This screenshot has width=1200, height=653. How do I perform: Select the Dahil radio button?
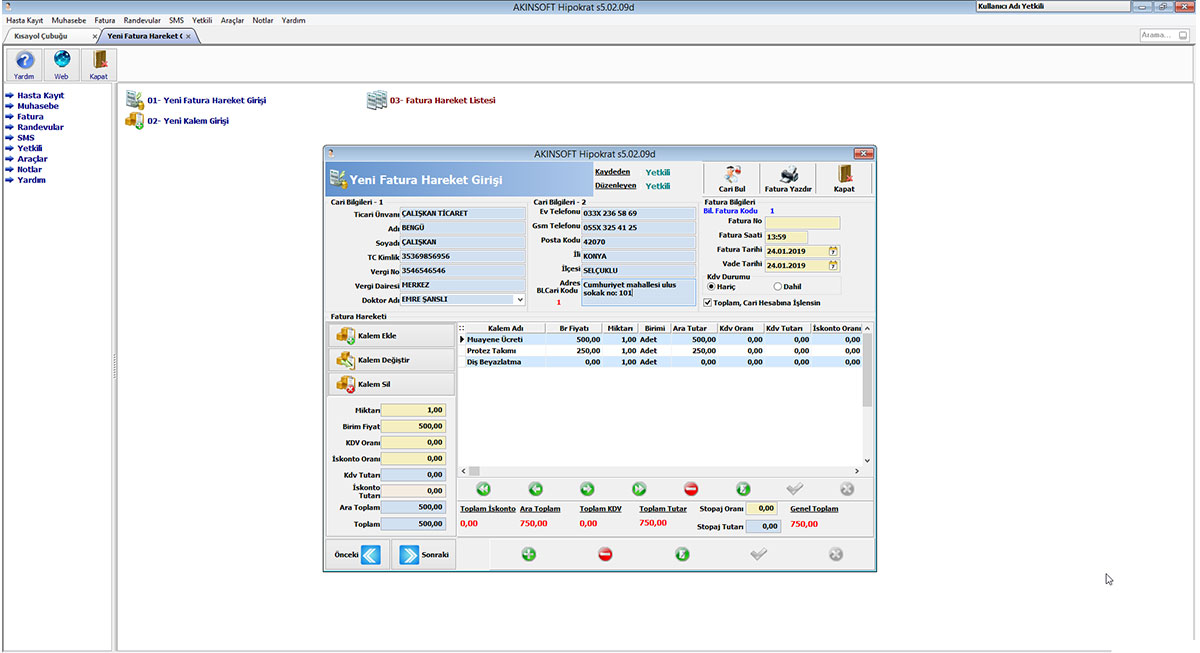point(777,285)
